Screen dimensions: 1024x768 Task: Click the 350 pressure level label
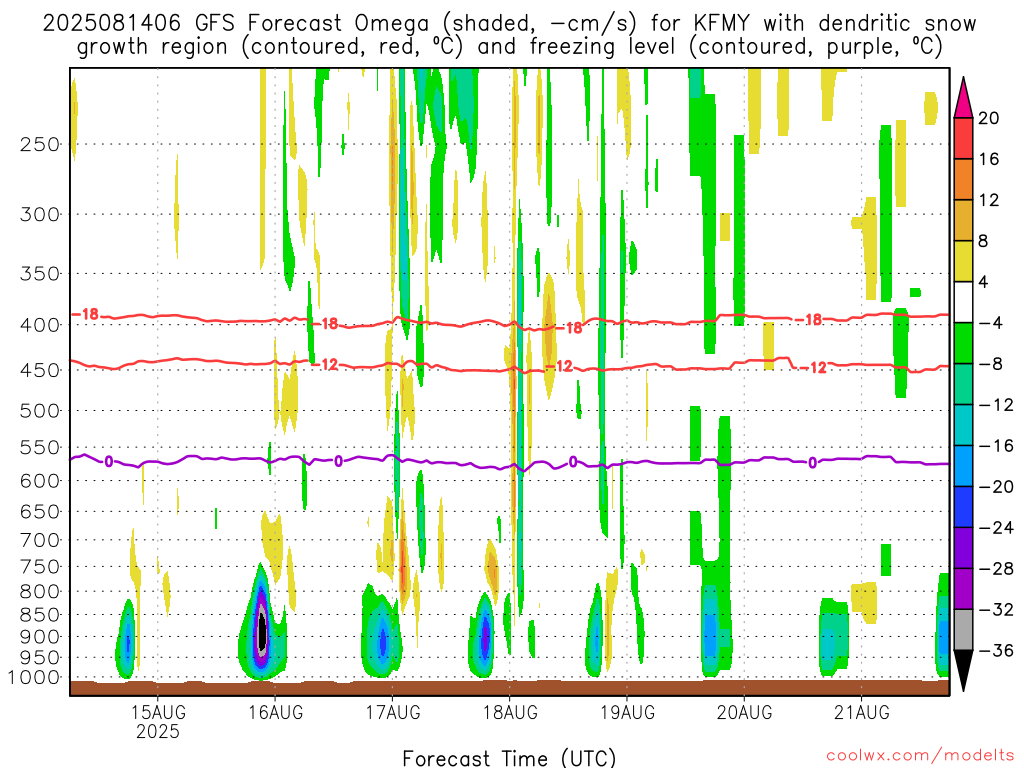pos(40,274)
